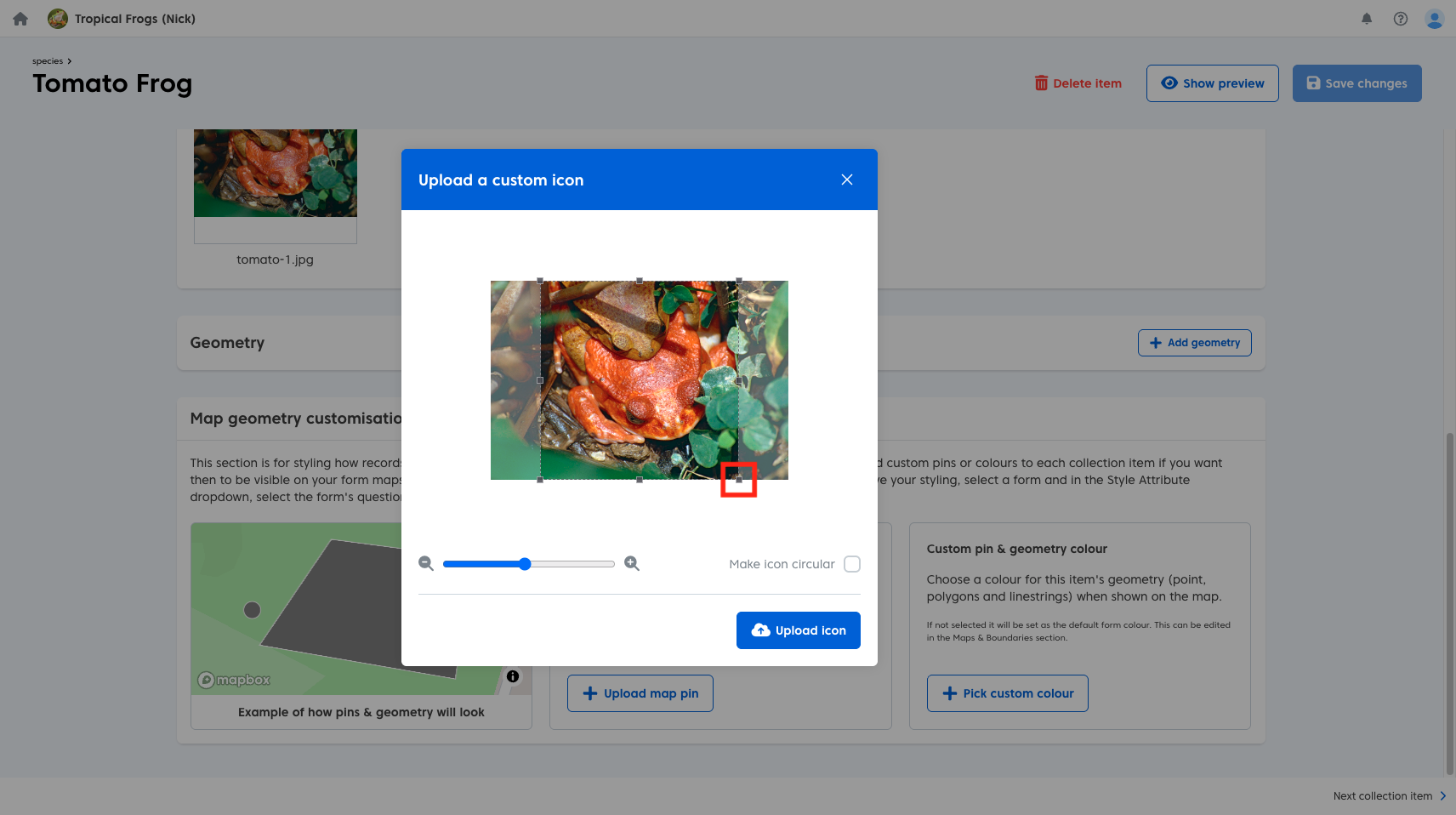The height and width of the screenshot is (815, 1456).
Task: Click Pick custom colour button
Action: (x=1007, y=693)
